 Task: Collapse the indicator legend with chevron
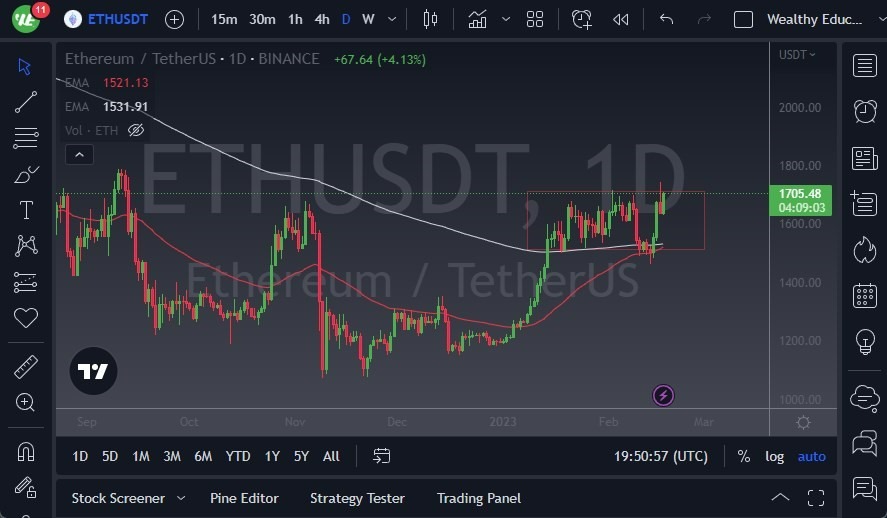tap(79, 155)
